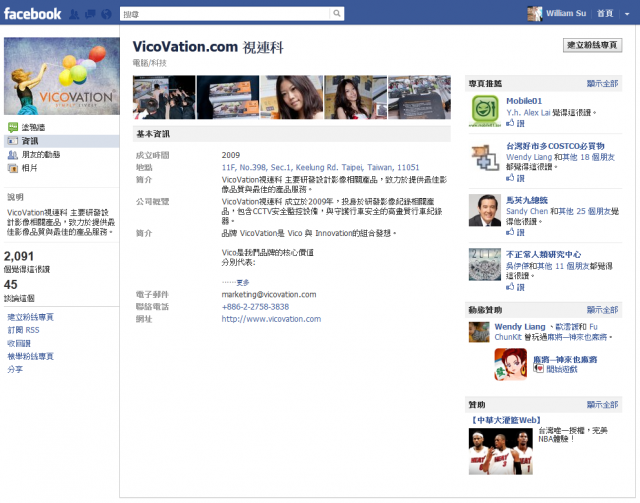Click 建立粉絲專頁 button at top right
Viewport: 640px width, 503px height.
coord(592,45)
